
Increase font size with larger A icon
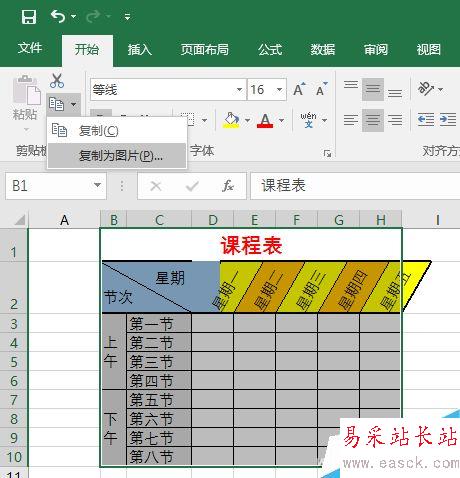[299, 89]
